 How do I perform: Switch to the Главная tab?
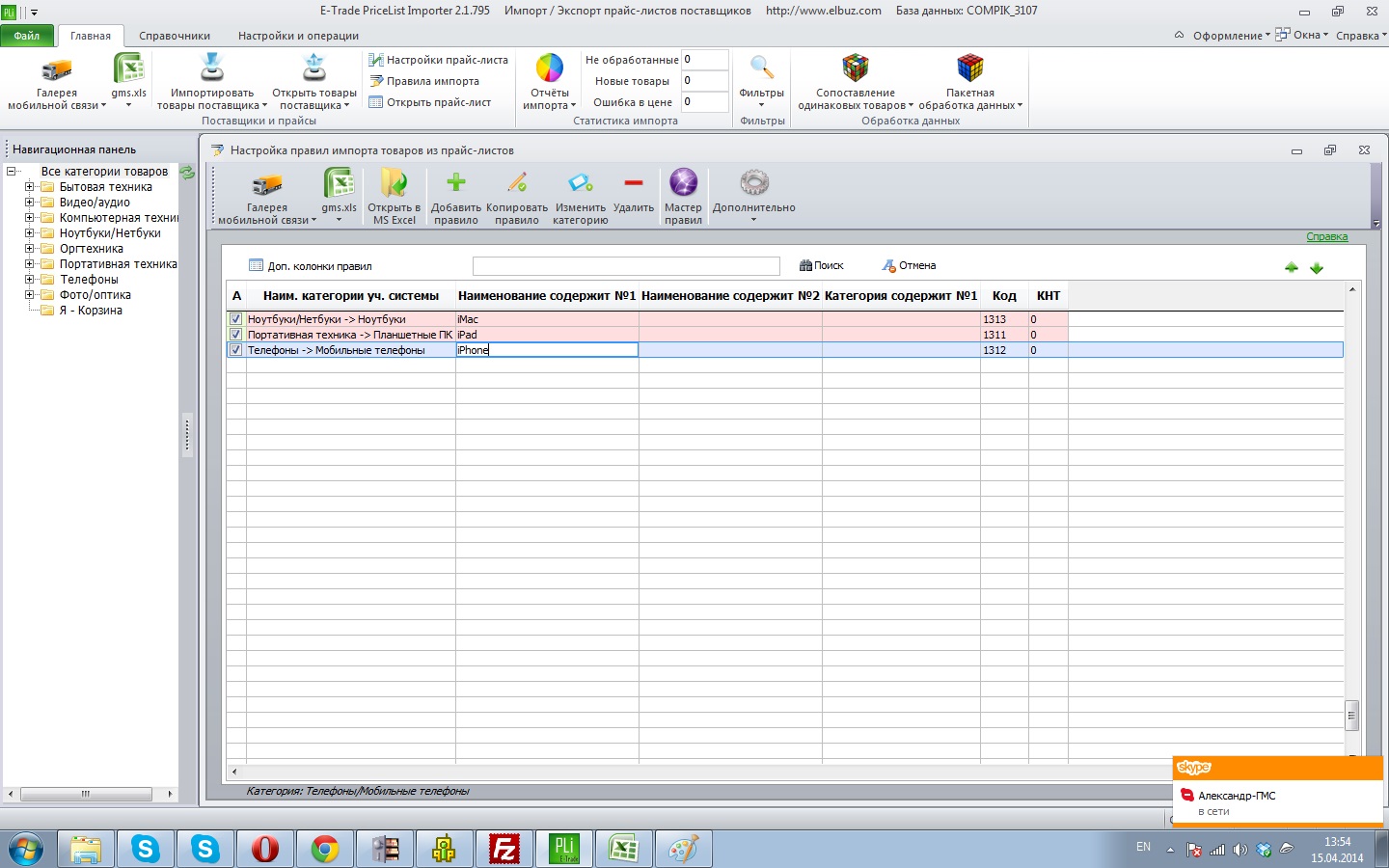(91, 36)
